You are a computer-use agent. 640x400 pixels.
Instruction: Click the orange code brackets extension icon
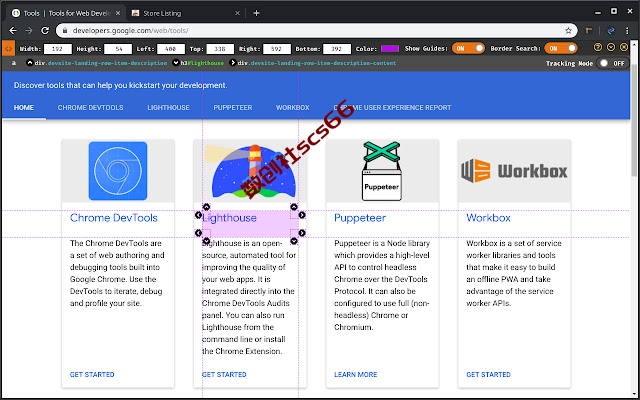(8, 48)
